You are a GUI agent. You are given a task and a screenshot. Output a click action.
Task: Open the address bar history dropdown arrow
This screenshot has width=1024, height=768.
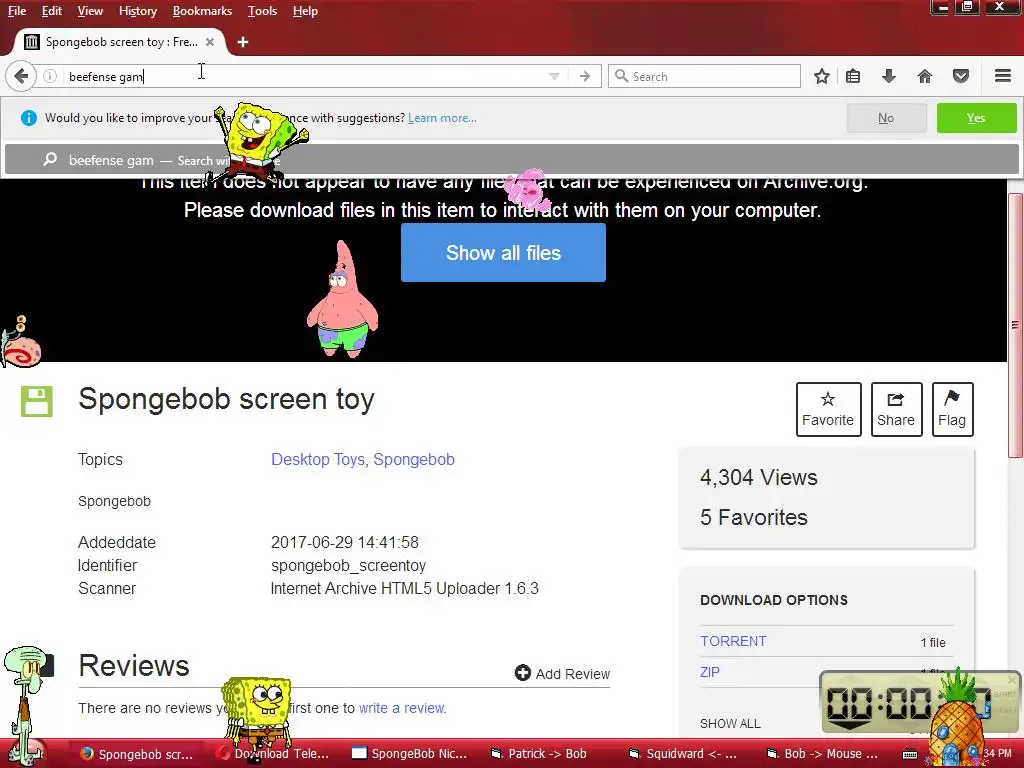pos(554,76)
